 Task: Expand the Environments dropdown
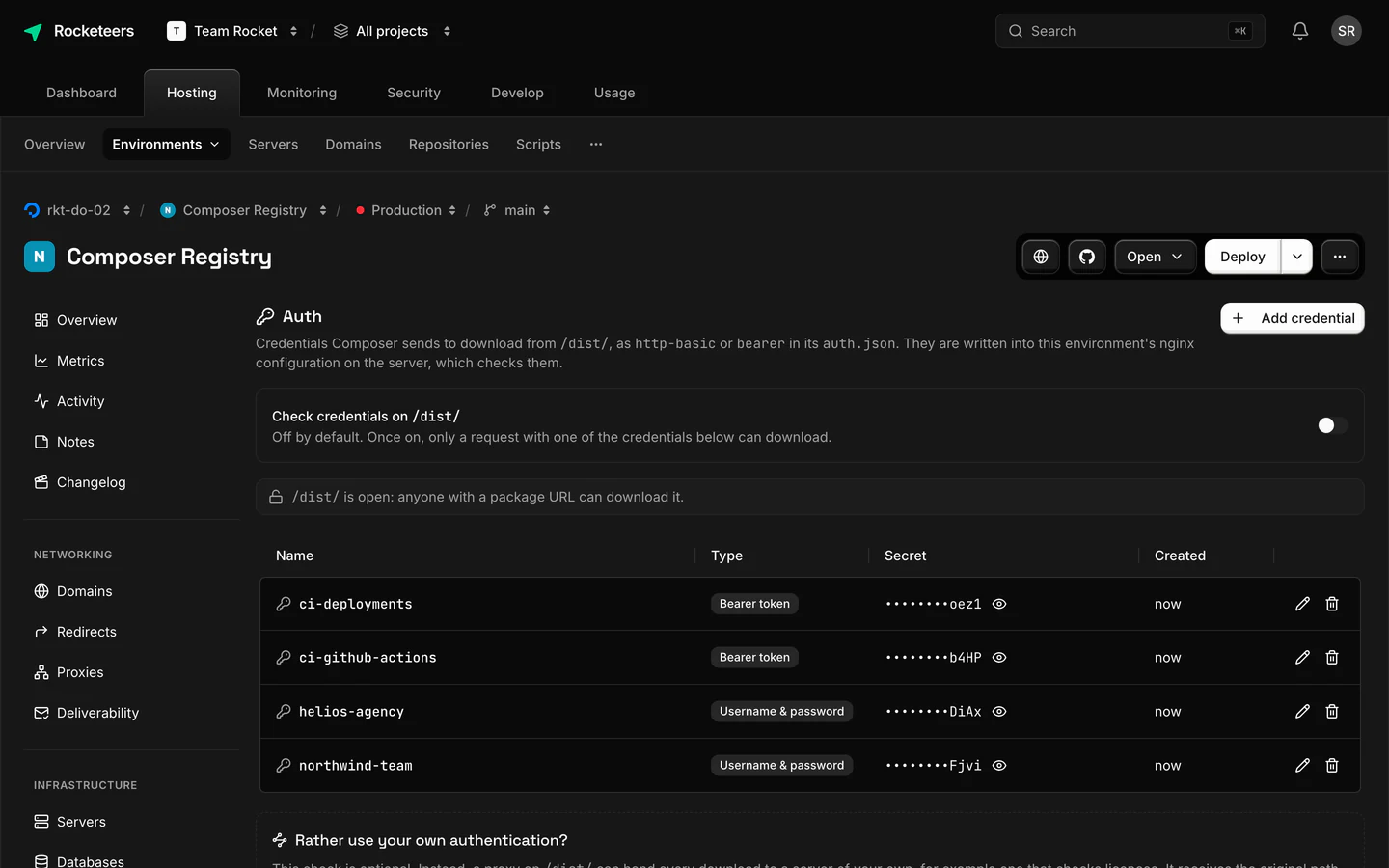click(166, 145)
